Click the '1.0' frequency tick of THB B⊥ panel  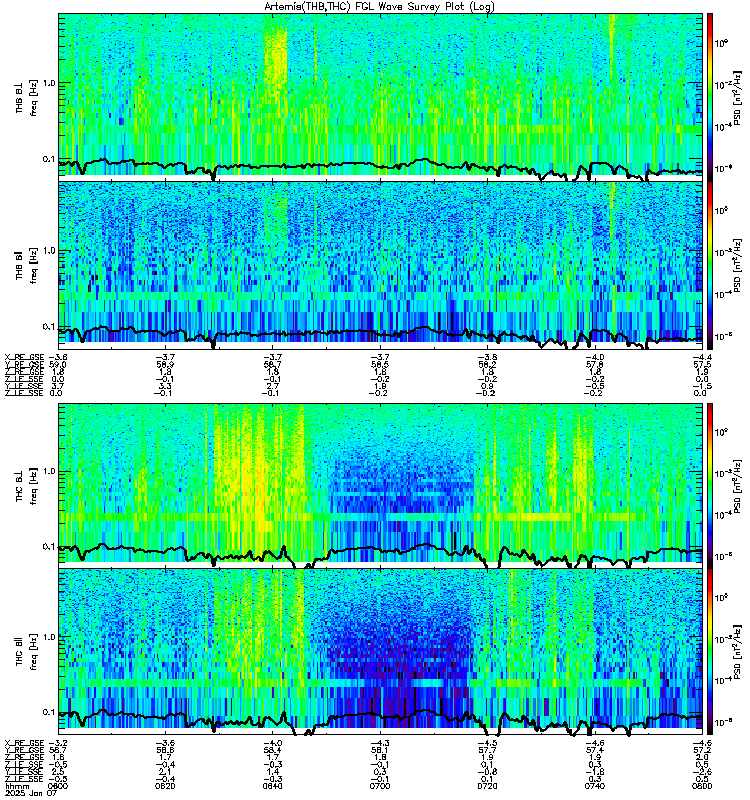click(49, 83)
